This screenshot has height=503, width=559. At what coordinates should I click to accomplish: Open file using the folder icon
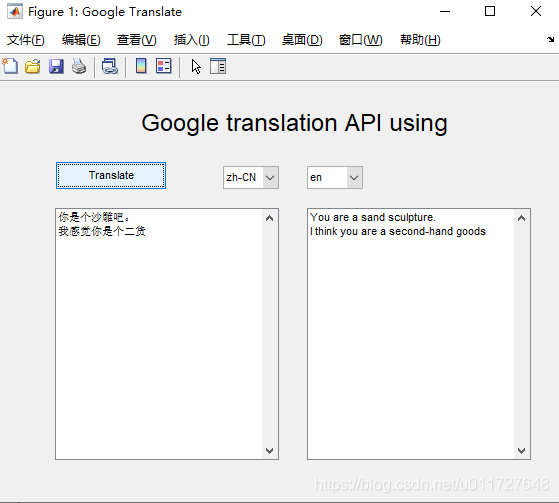tap(33, 66)
